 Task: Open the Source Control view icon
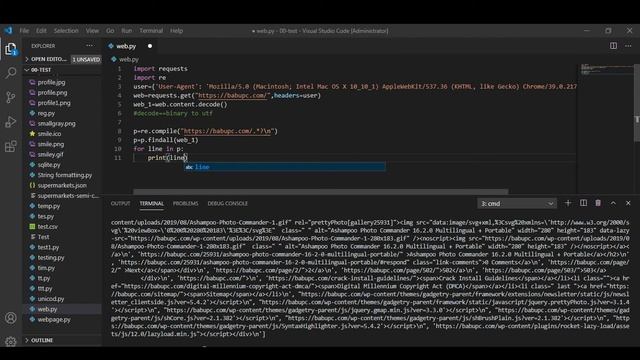click(x=11, y=97)
